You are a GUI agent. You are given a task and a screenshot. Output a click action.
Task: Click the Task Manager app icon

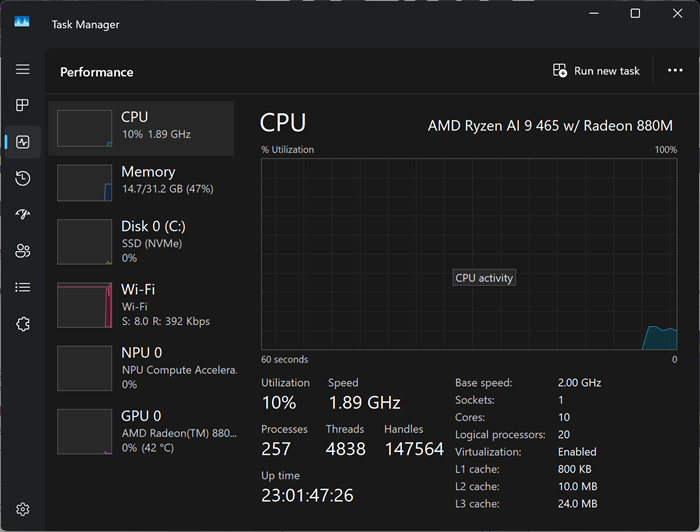pos(22,21)
